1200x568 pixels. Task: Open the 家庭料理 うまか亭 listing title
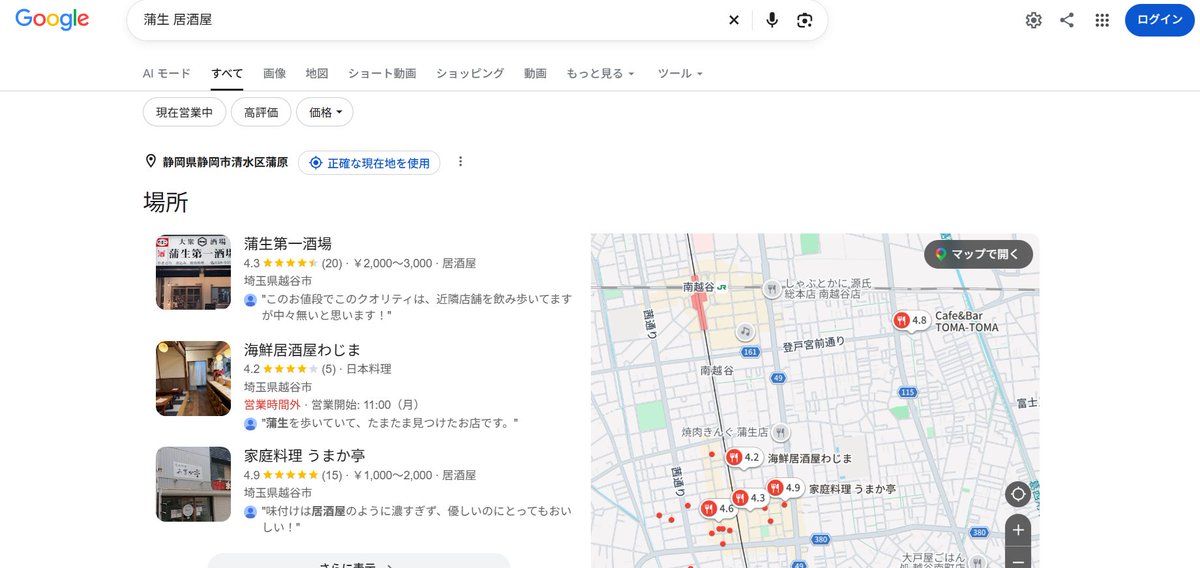304,455
